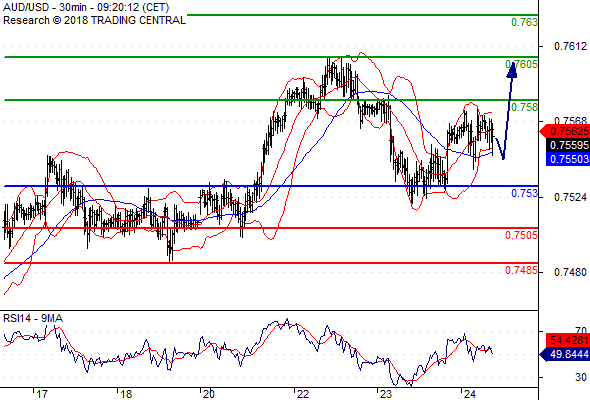
Task: Click date marker 22 on time axis
Action: 302,394
